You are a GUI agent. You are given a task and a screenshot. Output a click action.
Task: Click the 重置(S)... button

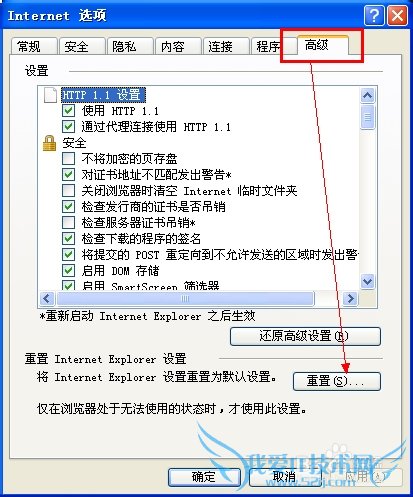[x=337, y=381]
